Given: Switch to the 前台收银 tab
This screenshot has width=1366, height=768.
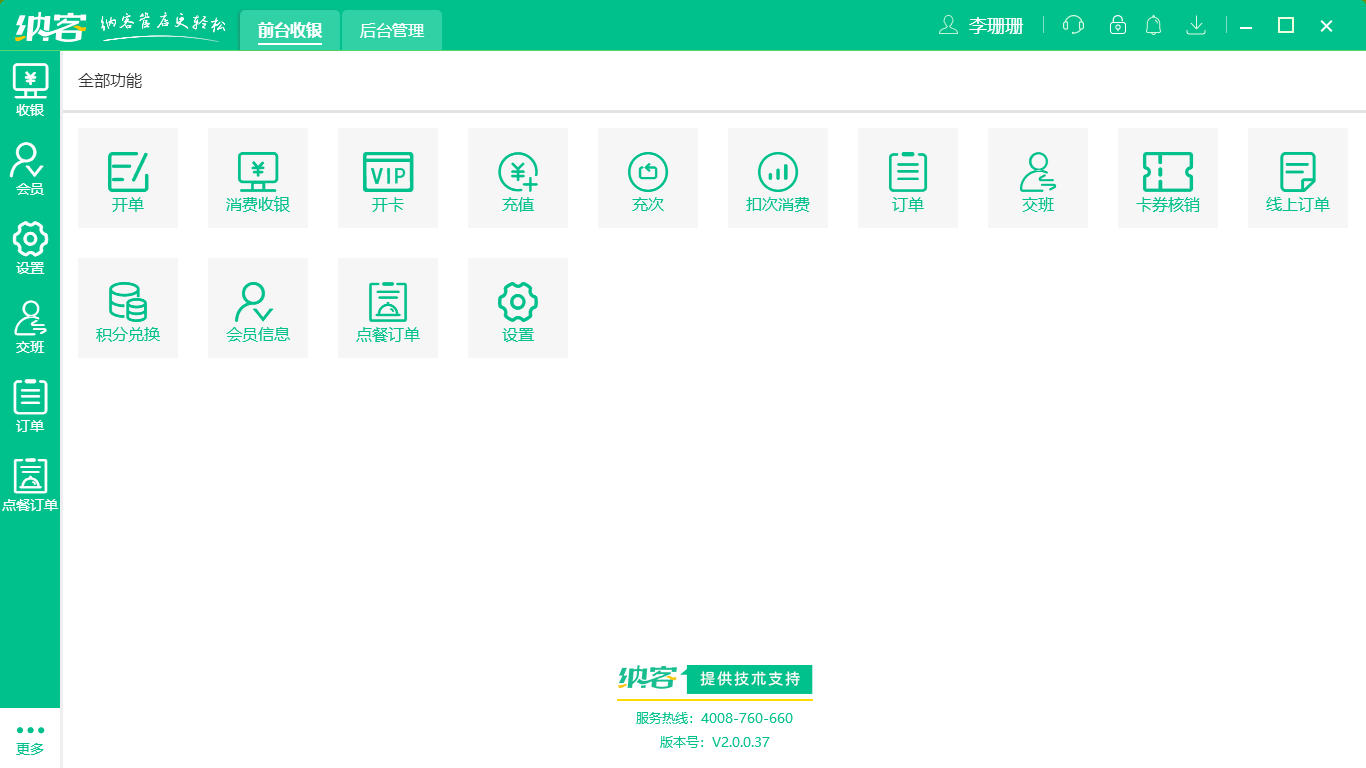Looking at the screenshot, I should (x=290, y=30).
